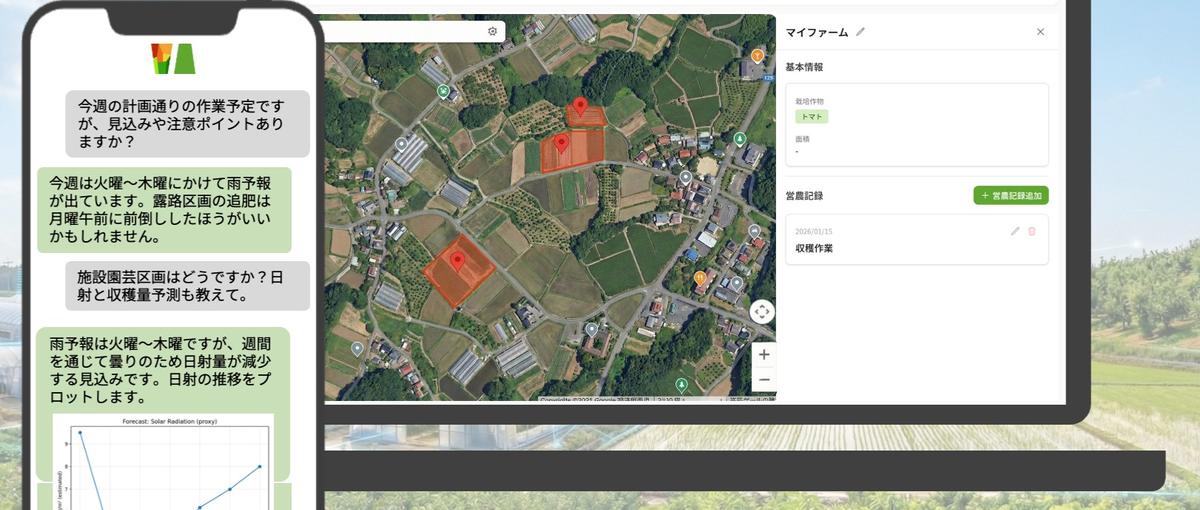Zoom in on the map
This screenshot has width=1200, height=510.
pos(764,354)
